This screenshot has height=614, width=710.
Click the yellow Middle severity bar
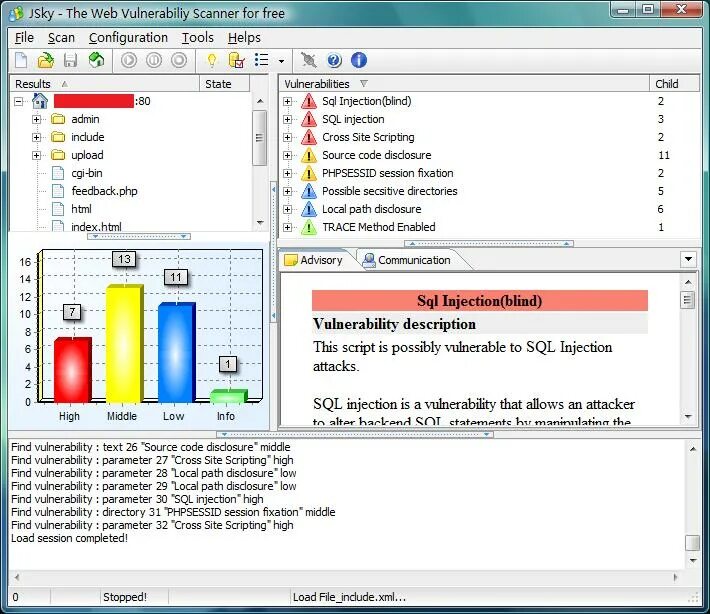pyautogui.click(x=125, y=344)
